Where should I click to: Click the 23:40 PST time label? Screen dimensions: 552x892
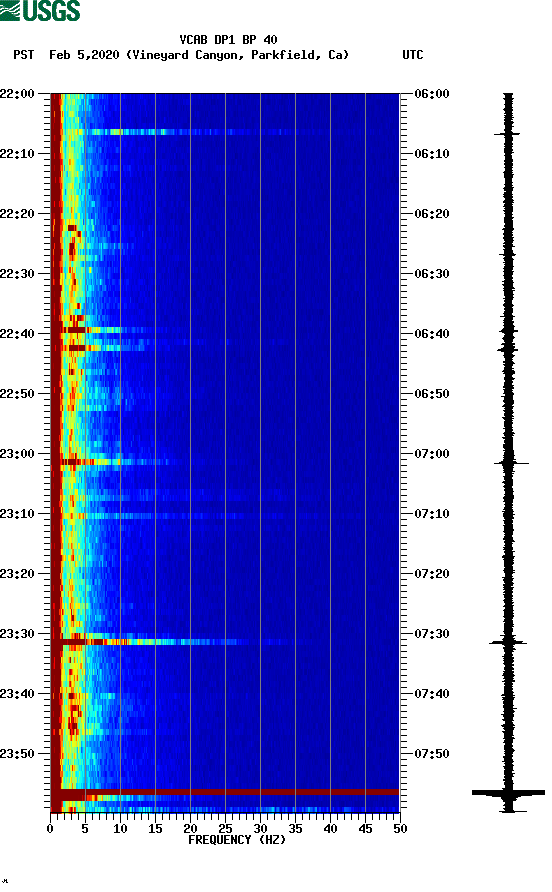pyautogui.click(x=17, y=694)
